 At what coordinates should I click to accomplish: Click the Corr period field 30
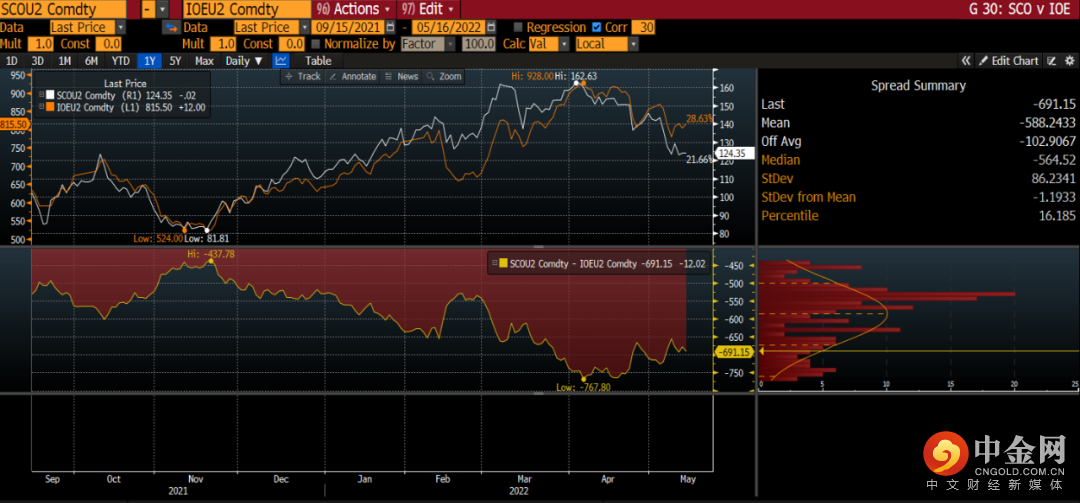pyautogui.click(x=645, y=28)
